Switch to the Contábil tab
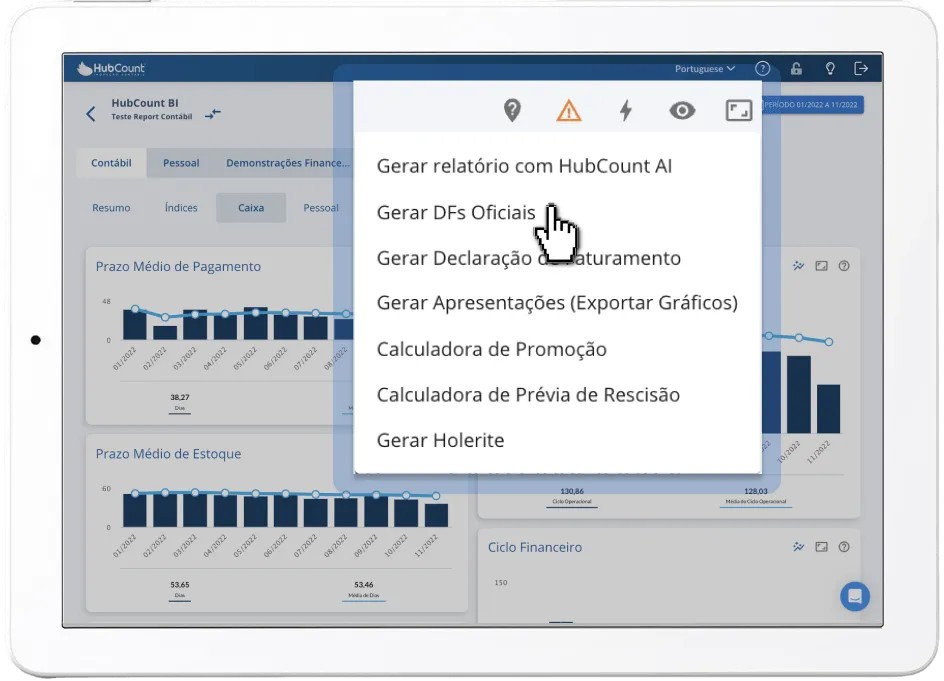 [111, 163]
